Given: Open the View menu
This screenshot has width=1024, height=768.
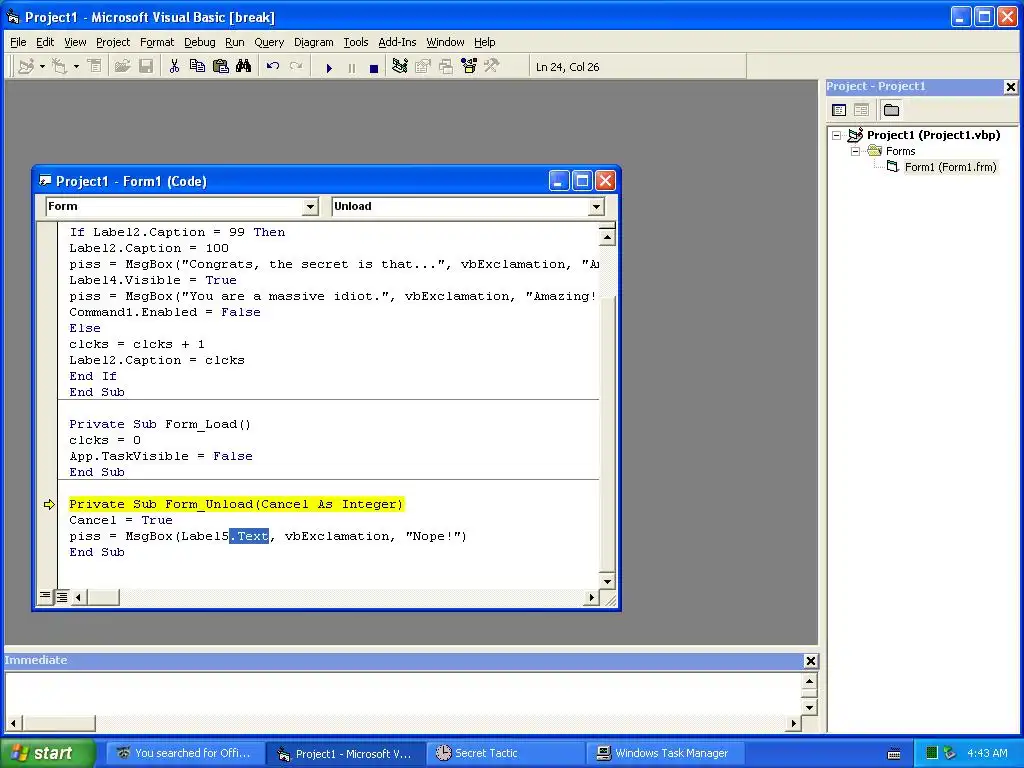Looking at the screenshot, I should coord(75,42).
